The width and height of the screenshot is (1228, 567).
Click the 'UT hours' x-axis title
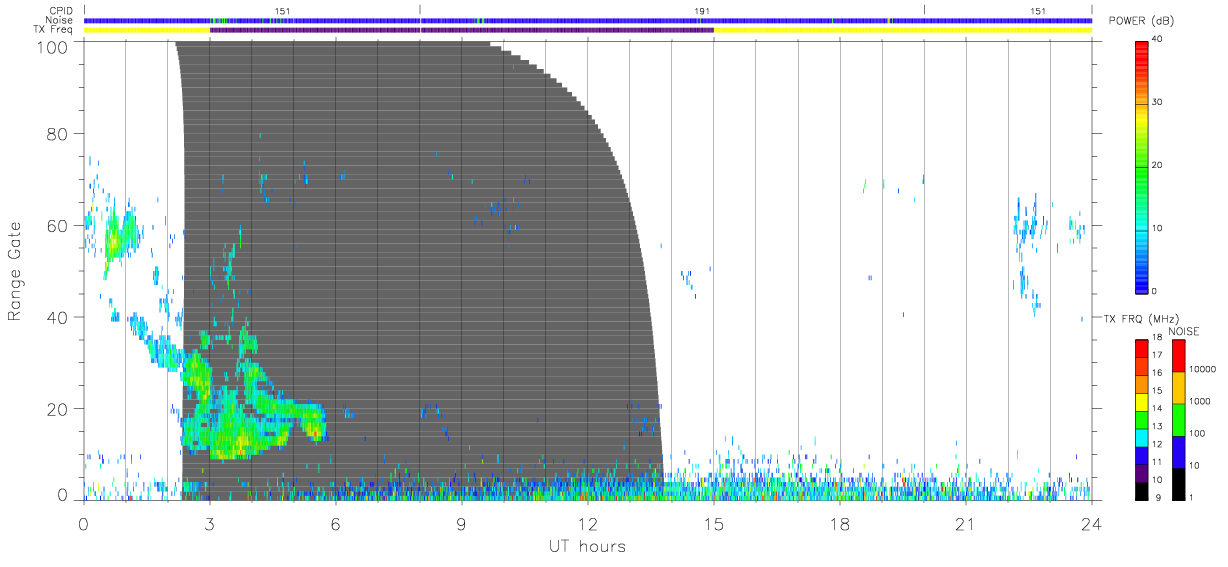pyautogui.click(x=587, y=547)
